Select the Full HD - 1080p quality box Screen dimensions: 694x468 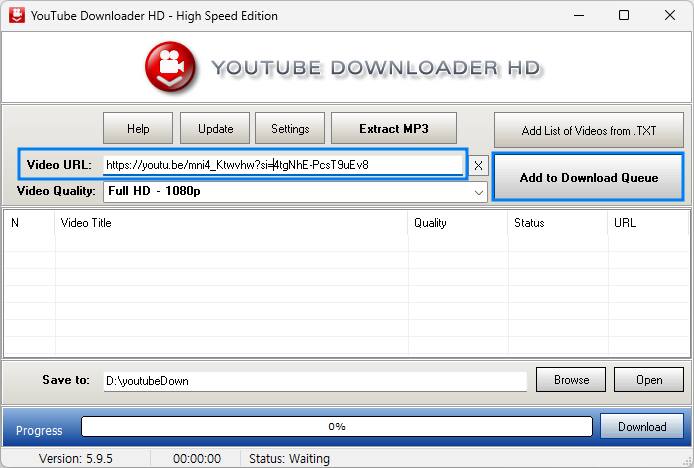tap(295, 192)
